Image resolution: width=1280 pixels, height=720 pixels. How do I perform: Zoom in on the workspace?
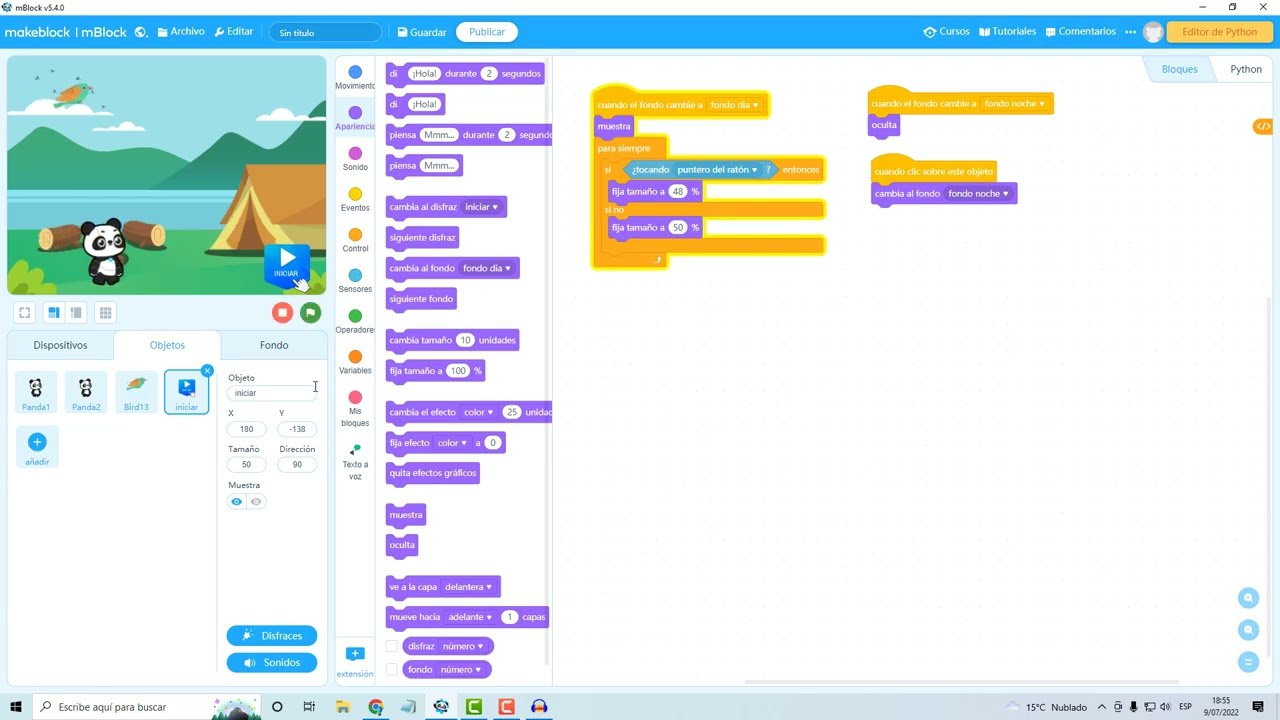click(x=1248, y=598)
